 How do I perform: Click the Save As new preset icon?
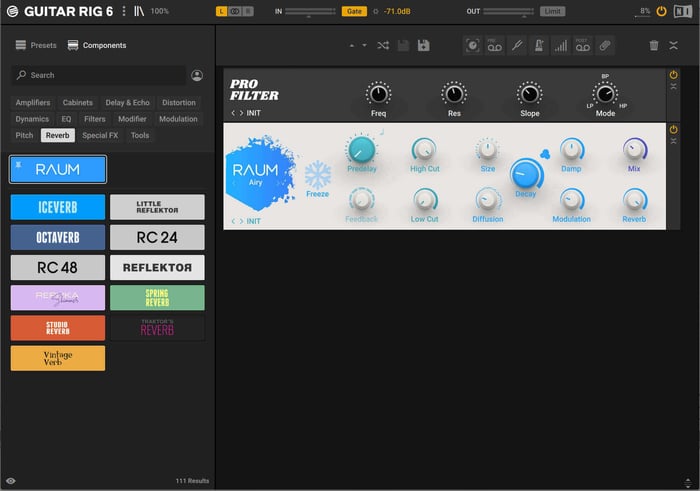click(x=424, y=46)
